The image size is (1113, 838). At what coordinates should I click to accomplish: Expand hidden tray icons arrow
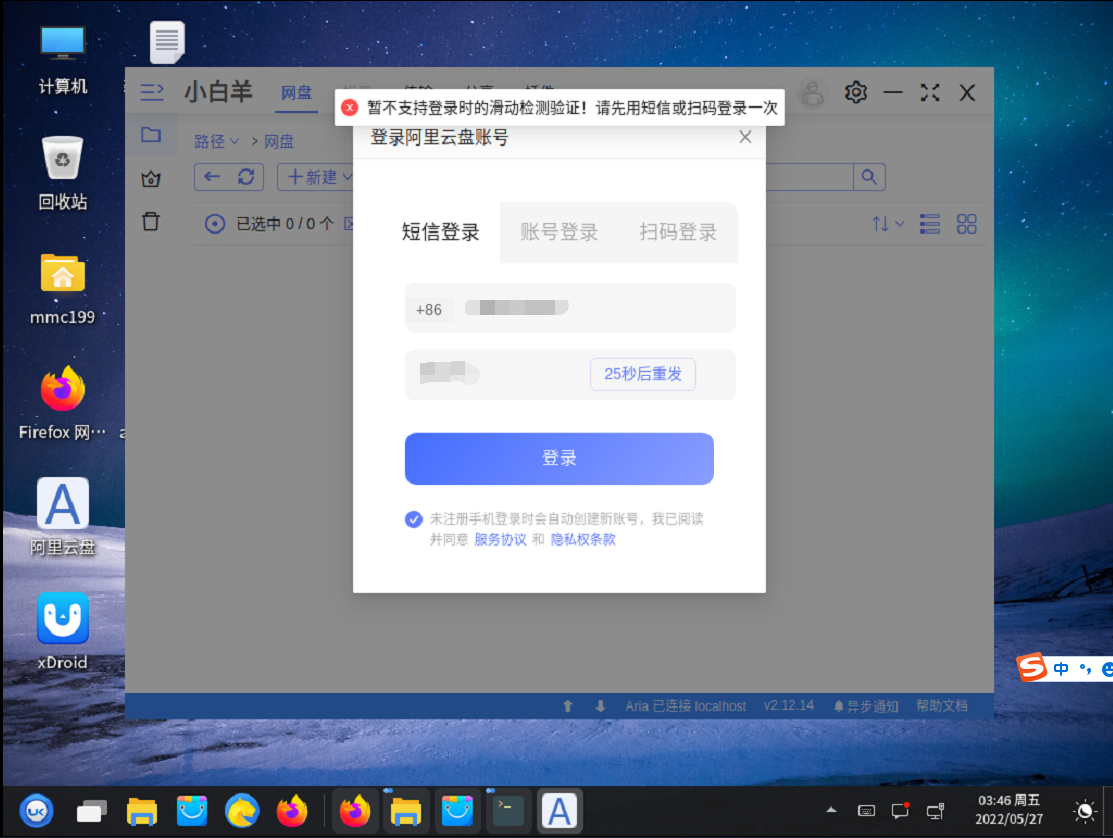pyautogui.click(x=831, y=810)
